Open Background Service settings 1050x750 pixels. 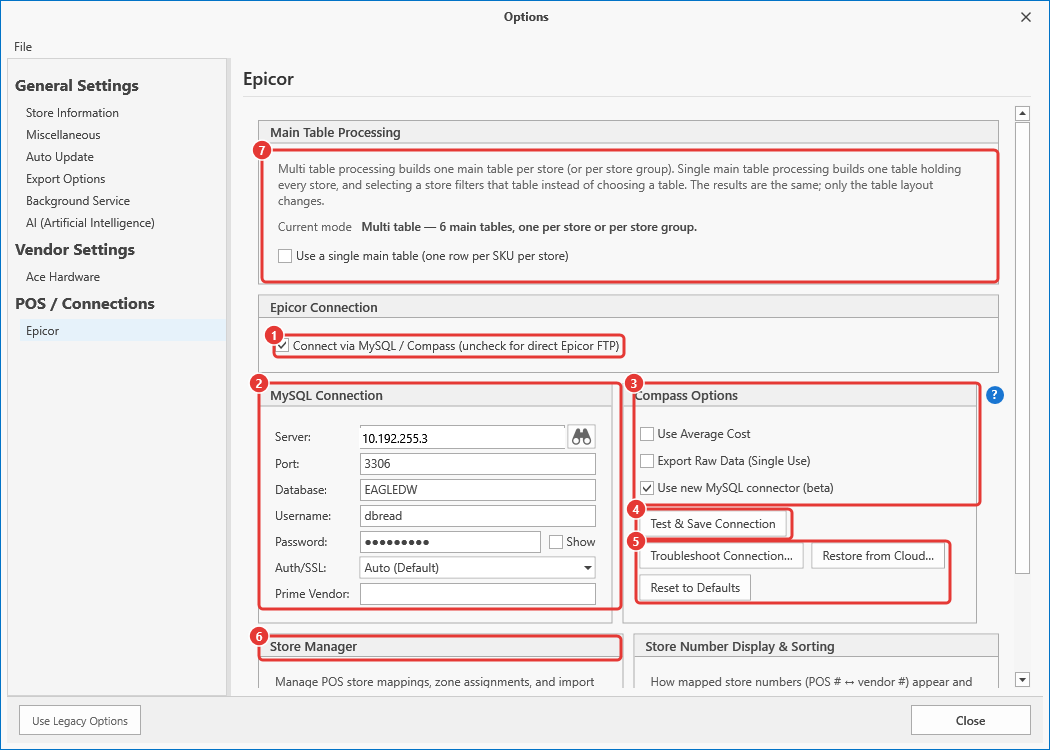click(78, 201)
